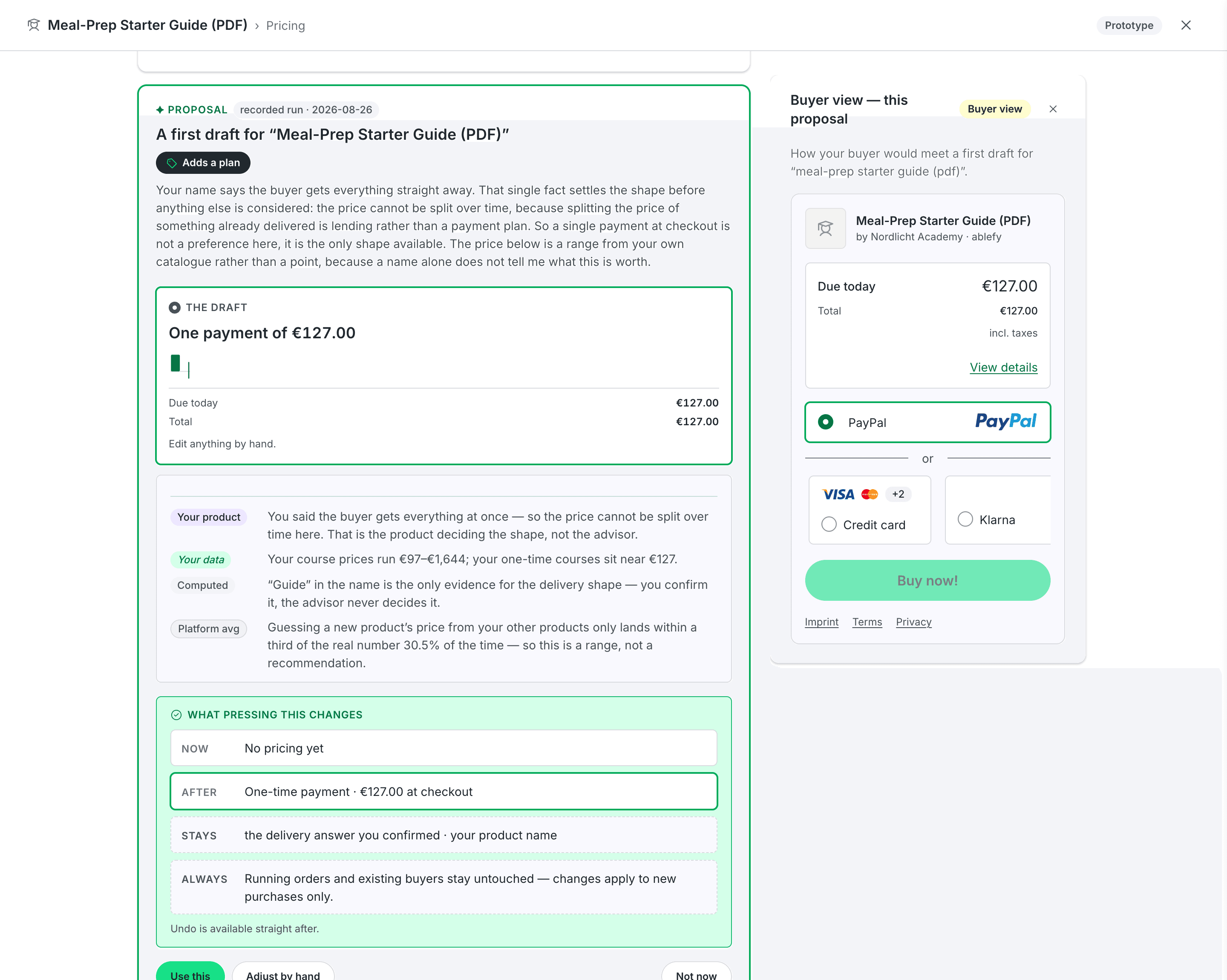Click the +2 more cards badge
This screenshot has height=980, width=1227.
coord(898,494)
